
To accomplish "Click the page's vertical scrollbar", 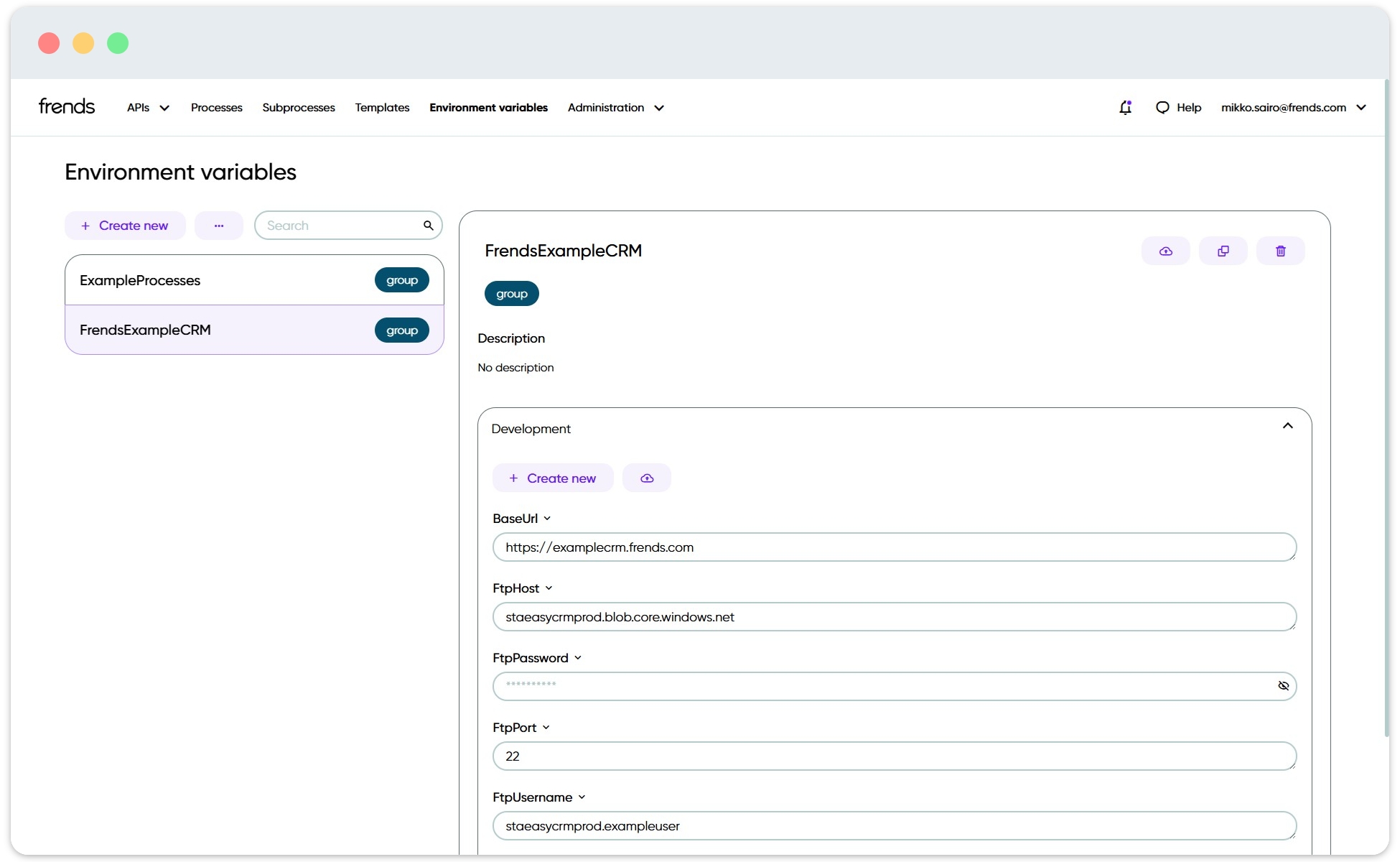I will (x=1387, y=409).
